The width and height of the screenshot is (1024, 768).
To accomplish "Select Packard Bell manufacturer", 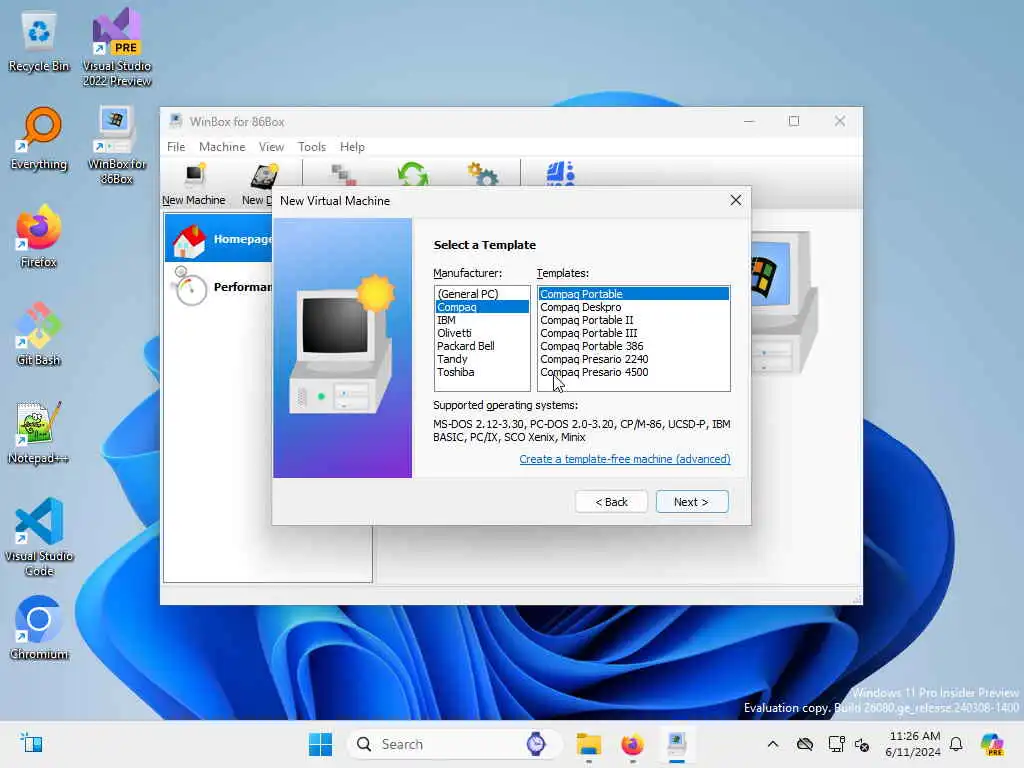I will [482, 346].
